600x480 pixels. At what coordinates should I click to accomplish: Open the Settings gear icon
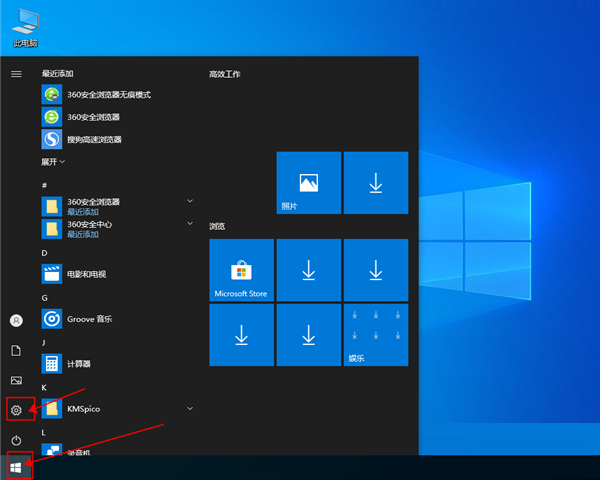click(x=16, y=409)
